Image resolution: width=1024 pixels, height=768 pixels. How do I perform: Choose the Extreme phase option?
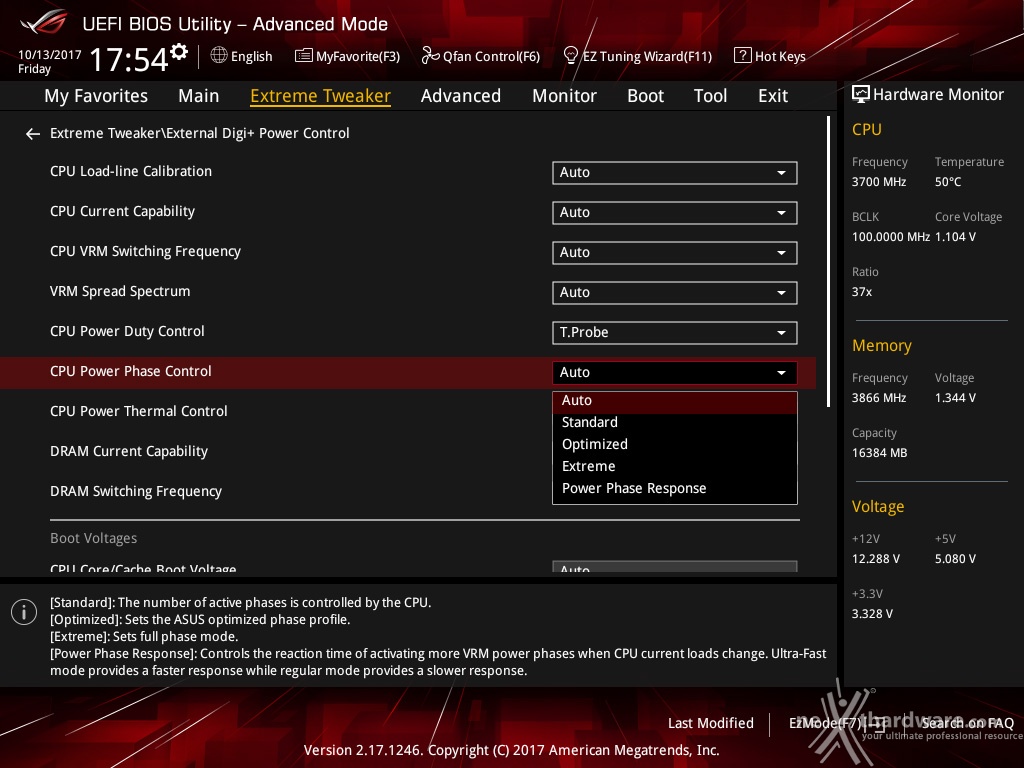[x=675, y=466]
